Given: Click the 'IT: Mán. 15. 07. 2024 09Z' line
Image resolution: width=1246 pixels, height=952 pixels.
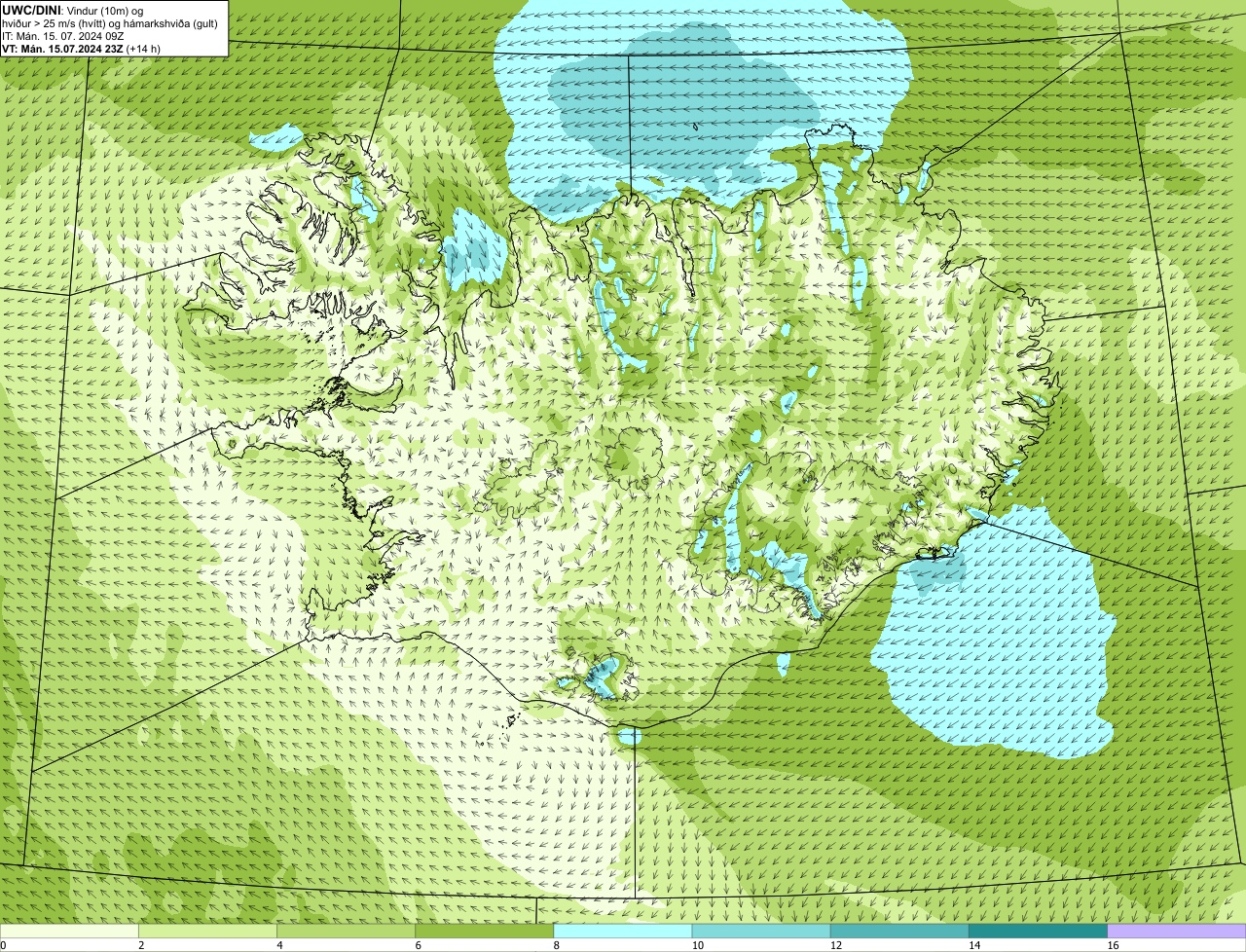Looking at the screenshot, I should pos(63,35).
